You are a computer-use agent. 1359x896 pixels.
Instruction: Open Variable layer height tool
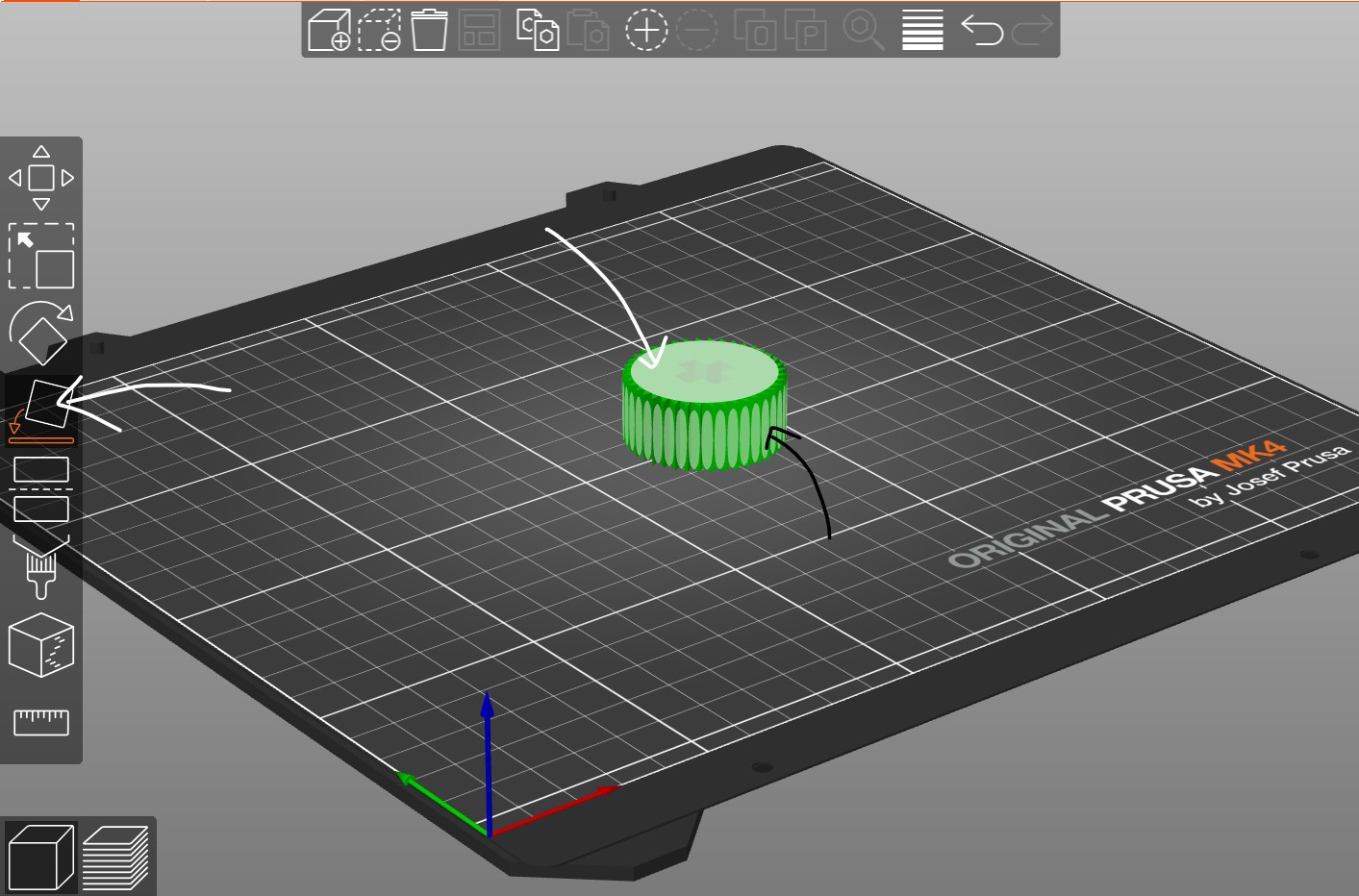tap(922, 30)
